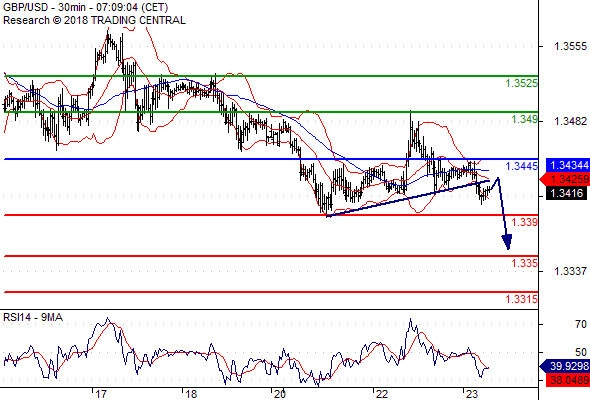Select the red 1.339 support label

pyautogui.click(x=525, y=222)
